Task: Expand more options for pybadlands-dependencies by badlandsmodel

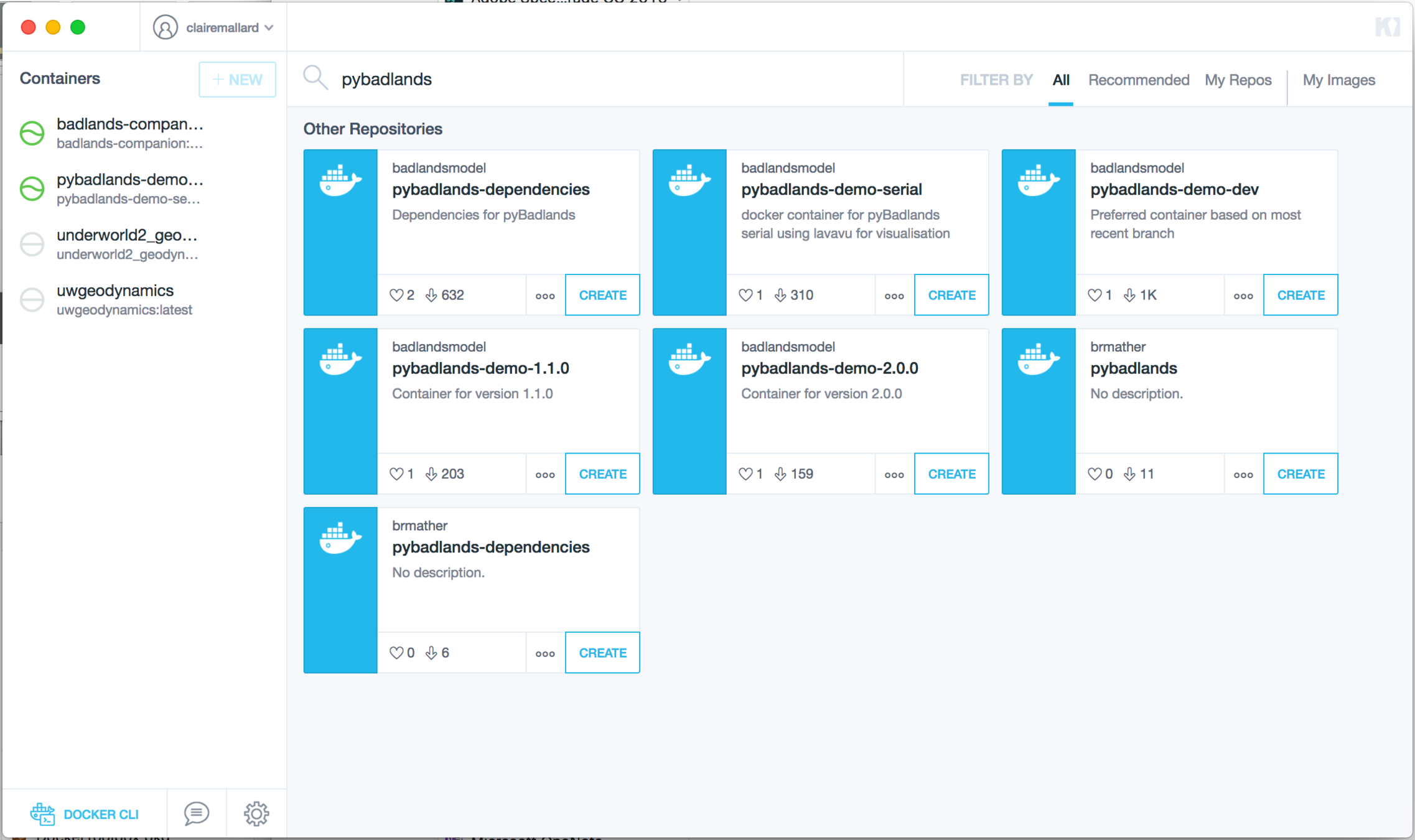Action: (x=545, y=296)
